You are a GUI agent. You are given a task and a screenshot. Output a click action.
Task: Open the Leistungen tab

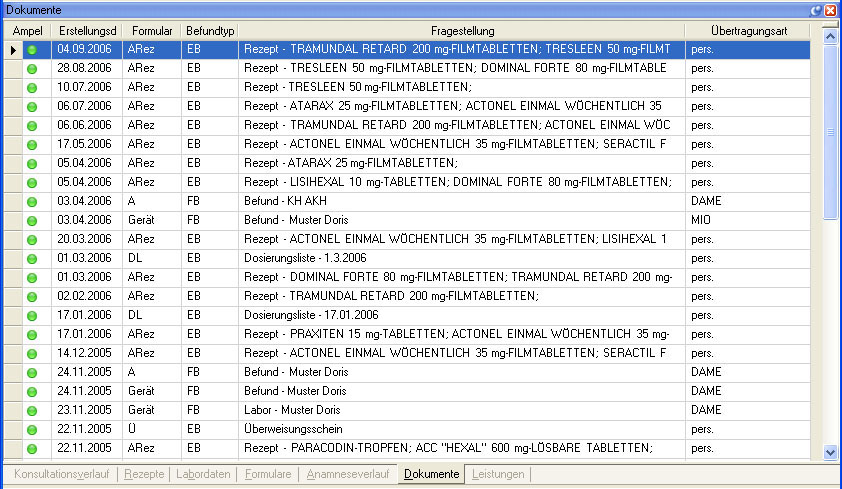[x=498, y=474]
